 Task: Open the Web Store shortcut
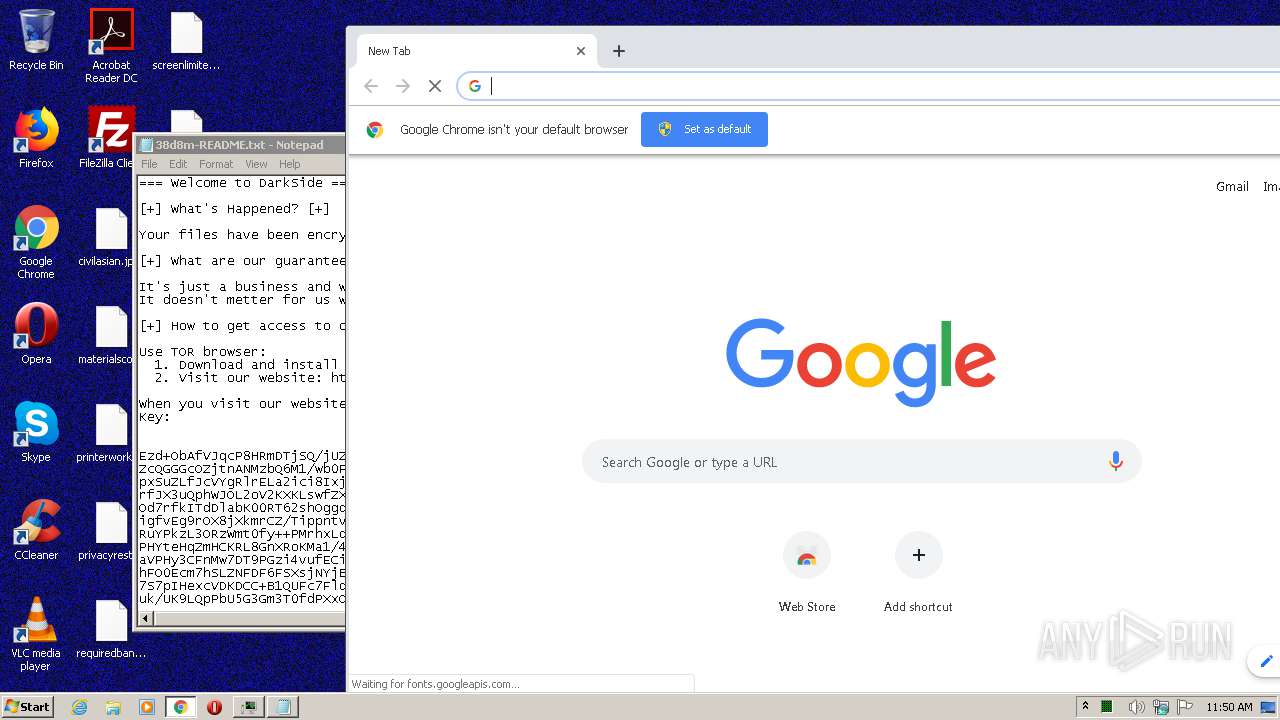click(x=807, y=572)
